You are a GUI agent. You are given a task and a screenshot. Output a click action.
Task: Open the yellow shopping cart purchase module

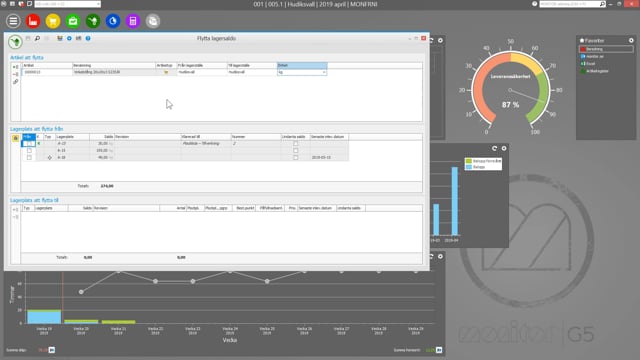[x=53, y=21]
